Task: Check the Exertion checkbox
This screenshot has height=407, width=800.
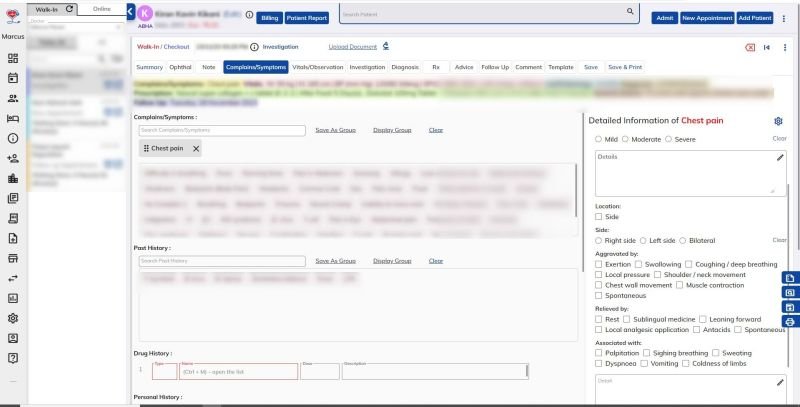Action: coord(599,264)
